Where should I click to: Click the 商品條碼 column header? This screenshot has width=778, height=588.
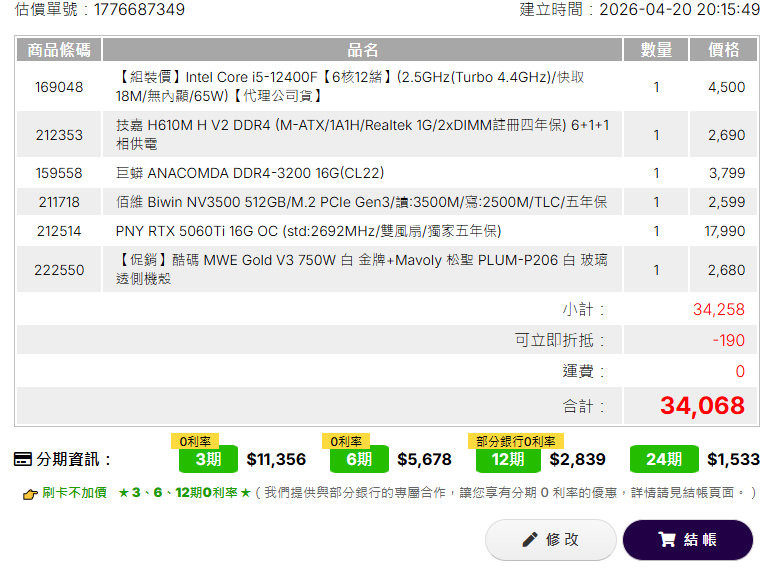[59, 50]
